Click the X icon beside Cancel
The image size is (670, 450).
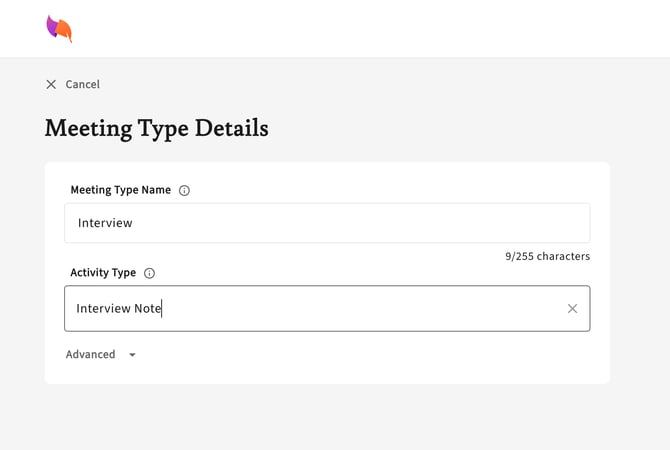pyautogui.click(x=51, y=85)
